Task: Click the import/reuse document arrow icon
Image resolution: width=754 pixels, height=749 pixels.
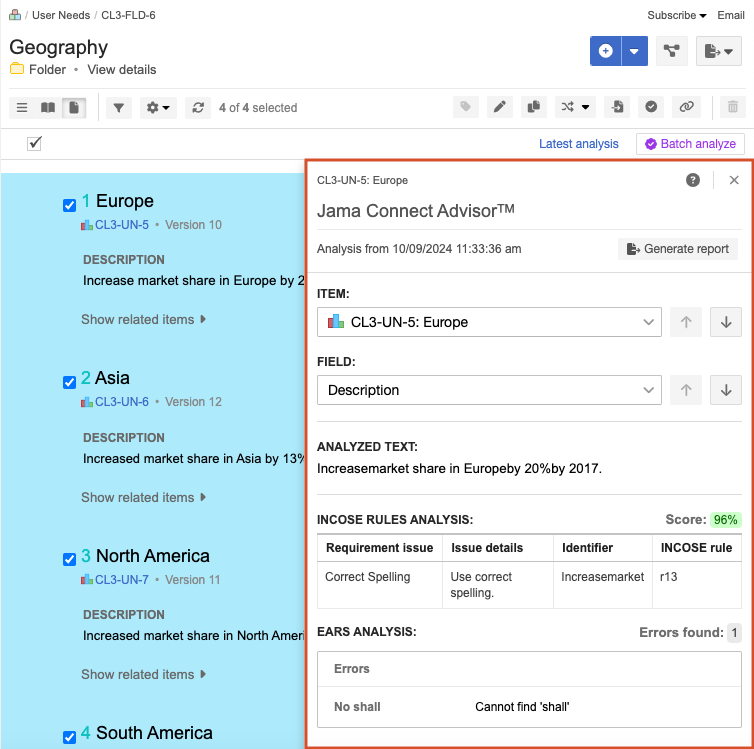Action: tap(617, 107)
